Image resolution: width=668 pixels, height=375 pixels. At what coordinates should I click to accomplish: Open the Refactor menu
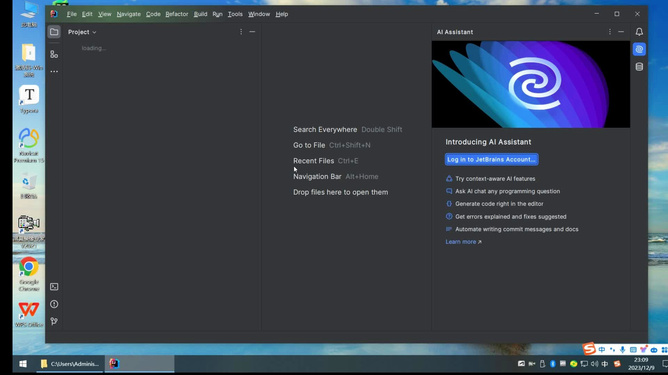(177, 14)
